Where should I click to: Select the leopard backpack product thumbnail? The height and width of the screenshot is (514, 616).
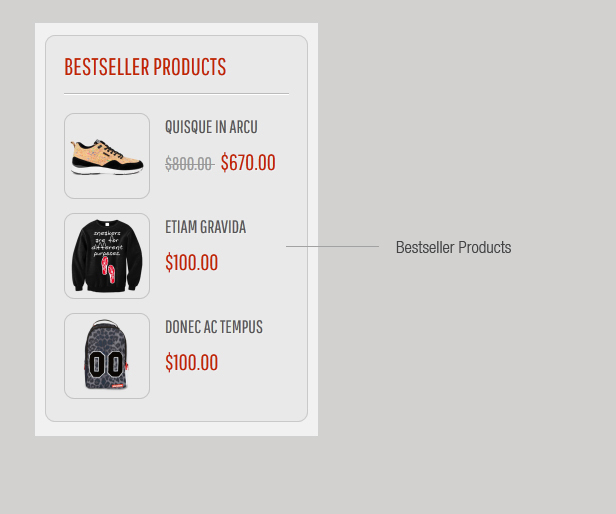(107, 356)
